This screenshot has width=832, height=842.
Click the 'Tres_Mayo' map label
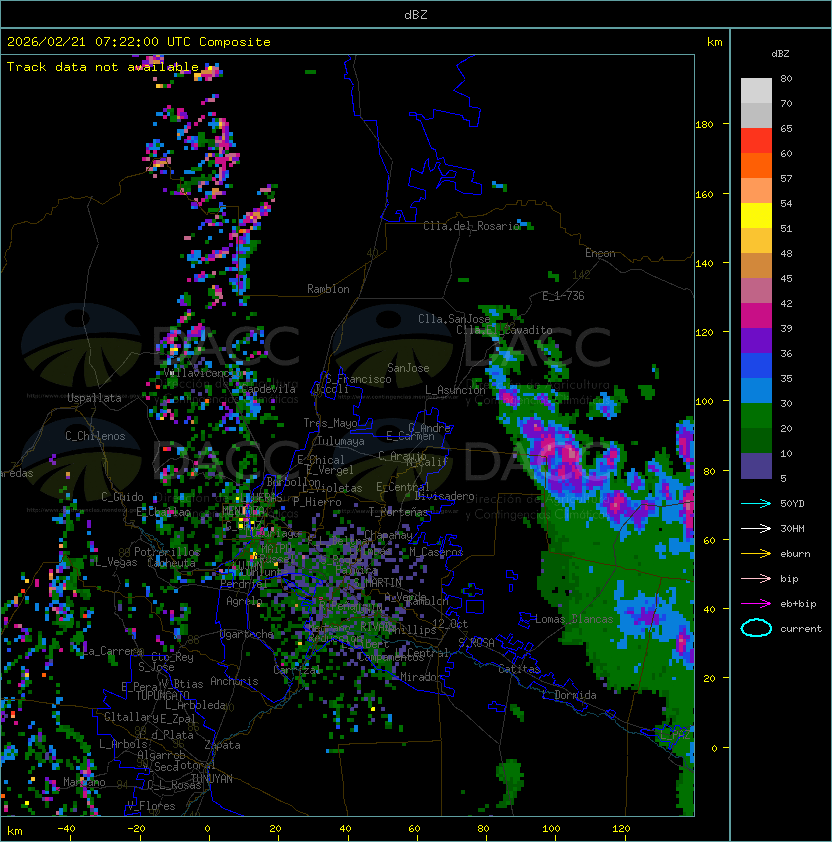point(330,423)
